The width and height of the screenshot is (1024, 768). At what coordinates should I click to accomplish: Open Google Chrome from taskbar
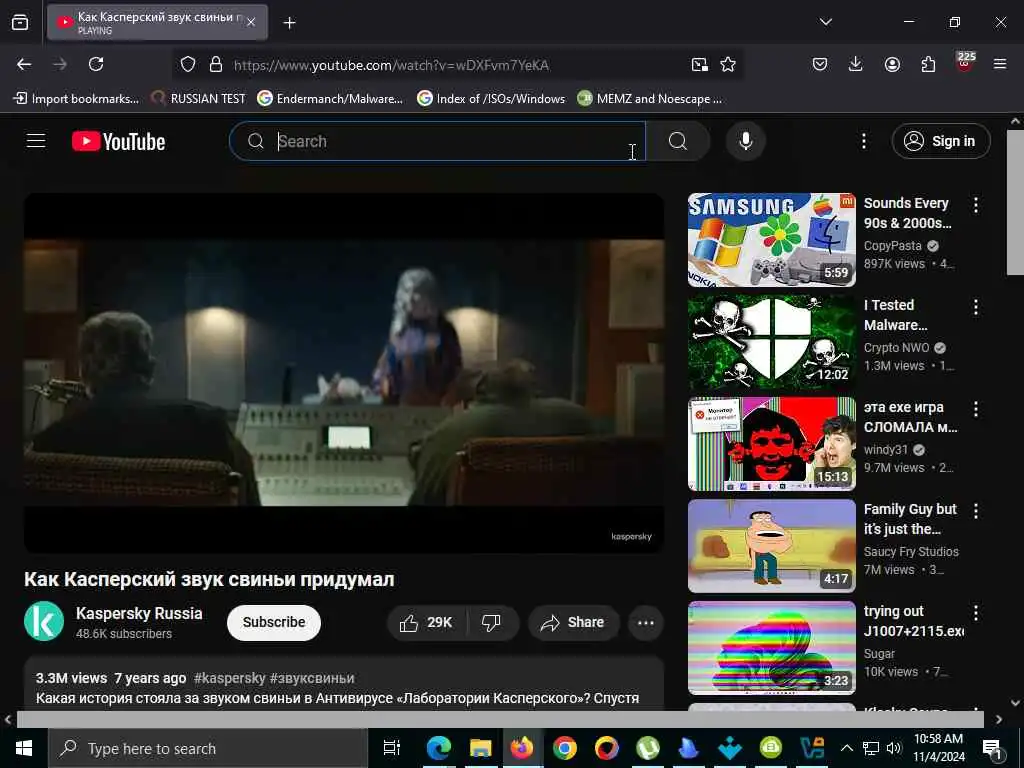click(x=564, y=748)
